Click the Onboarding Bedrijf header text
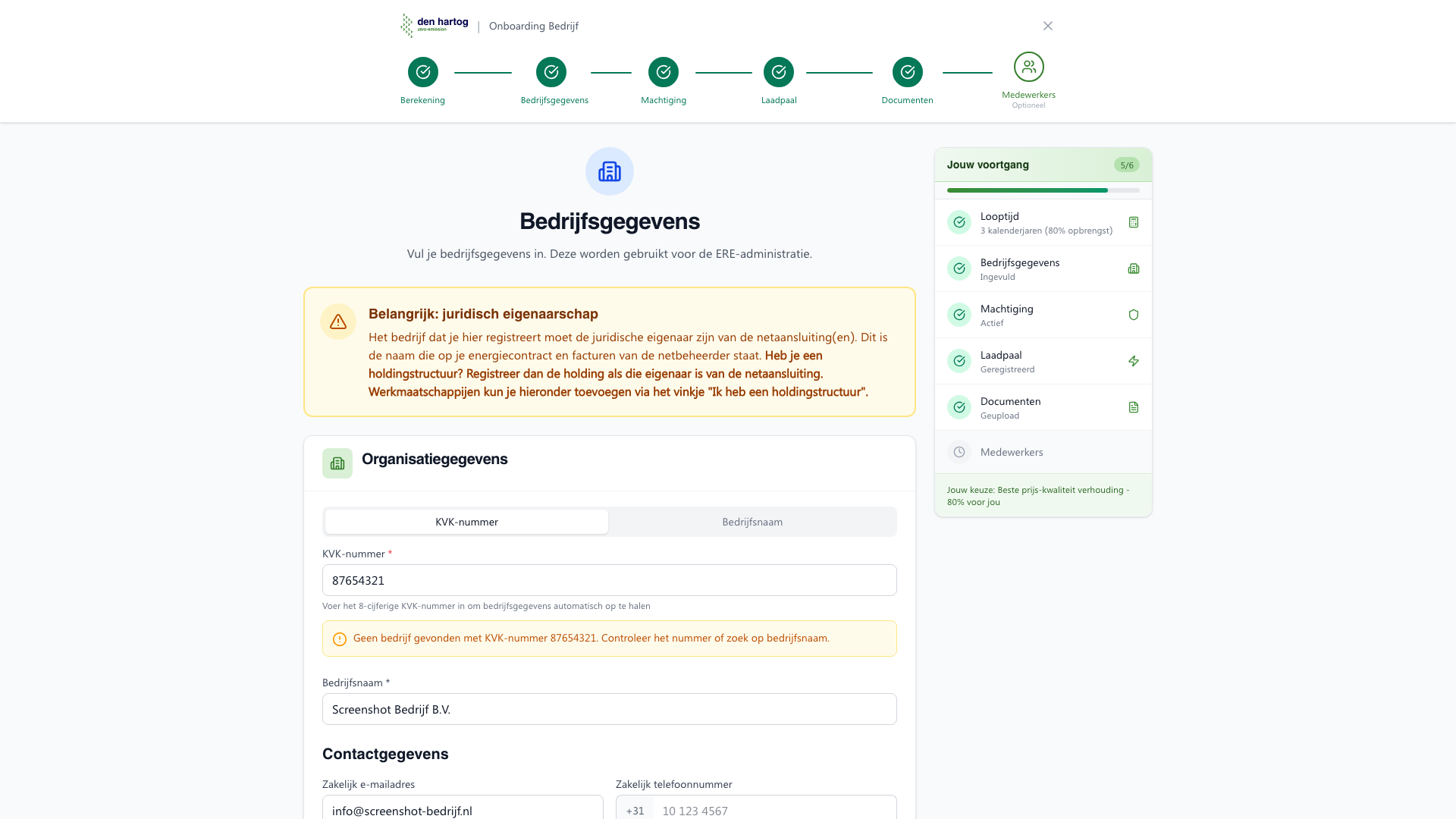1456x819 pixels. tap(534, 26)
